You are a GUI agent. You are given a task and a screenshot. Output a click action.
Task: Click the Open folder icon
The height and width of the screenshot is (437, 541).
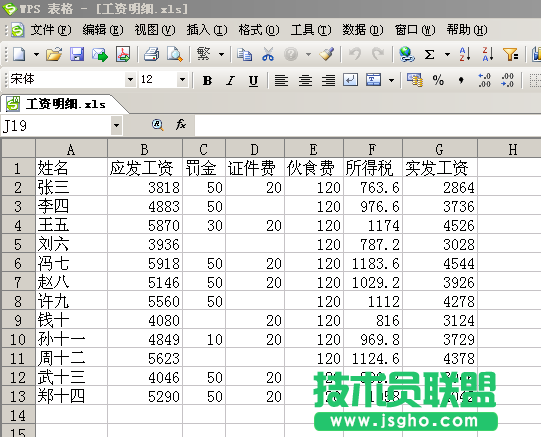tap(54, 54)
